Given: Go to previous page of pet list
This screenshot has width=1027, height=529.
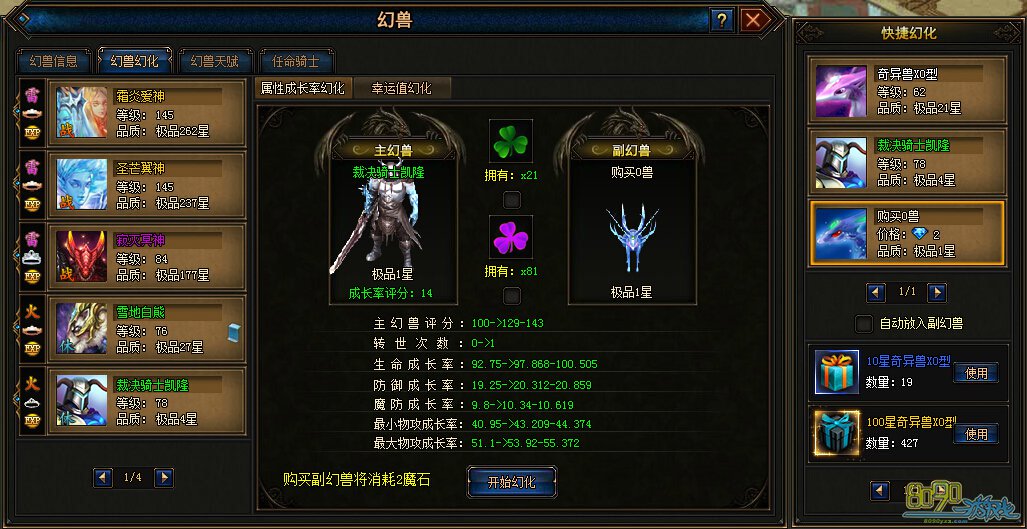Looking at the screenshot, I should coord(103,477).
